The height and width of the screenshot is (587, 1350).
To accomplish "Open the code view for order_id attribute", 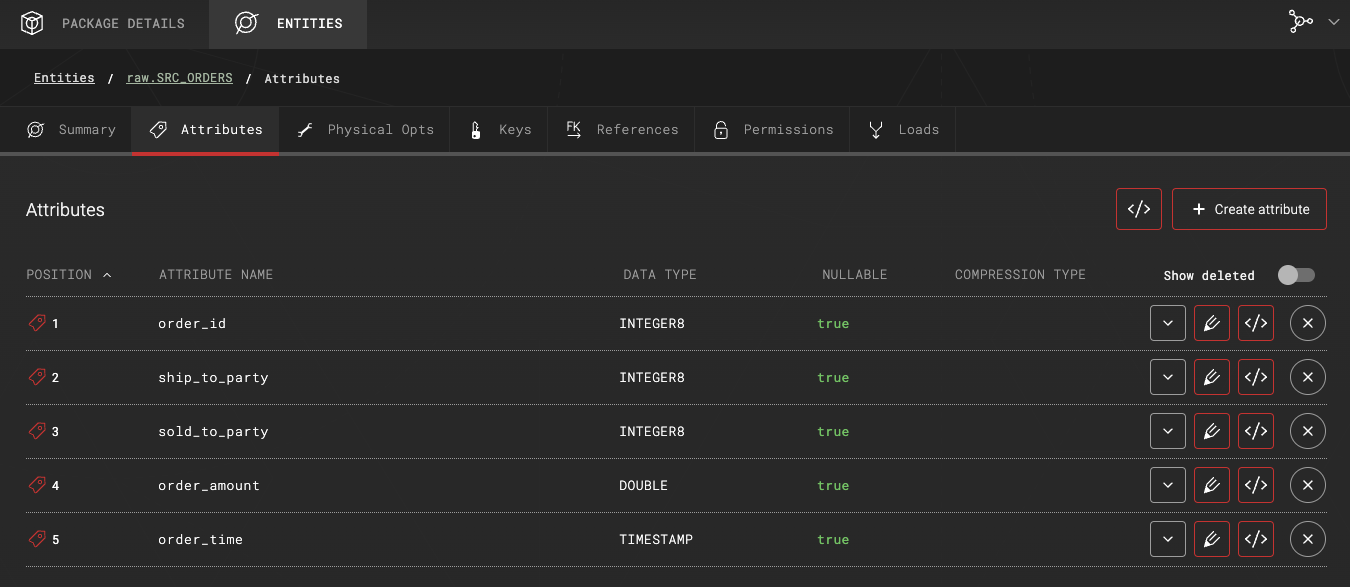I will [x=1256, y=323].
